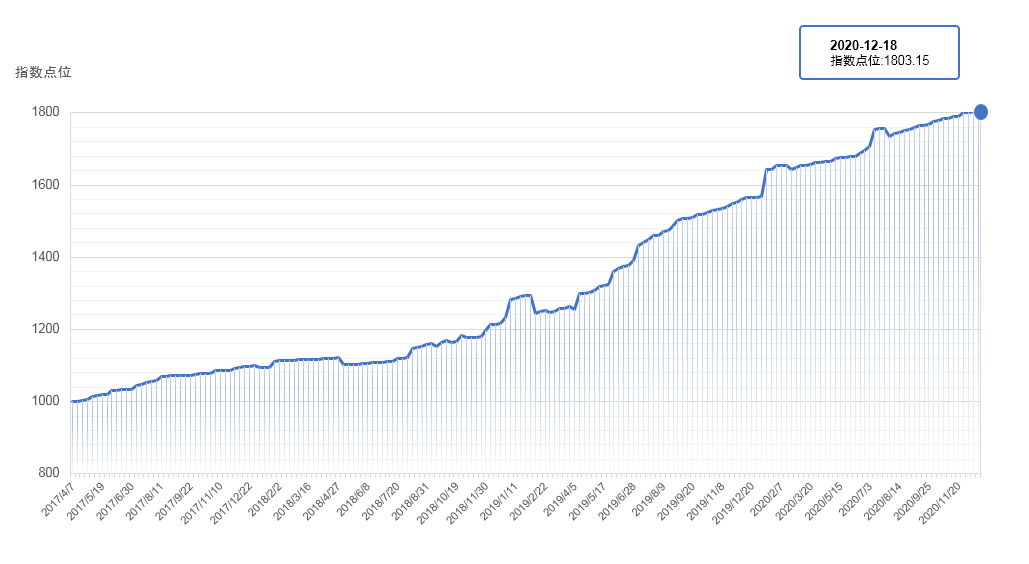
Task: Click x-axis date 2020/9/25
Action: [912, 502]
